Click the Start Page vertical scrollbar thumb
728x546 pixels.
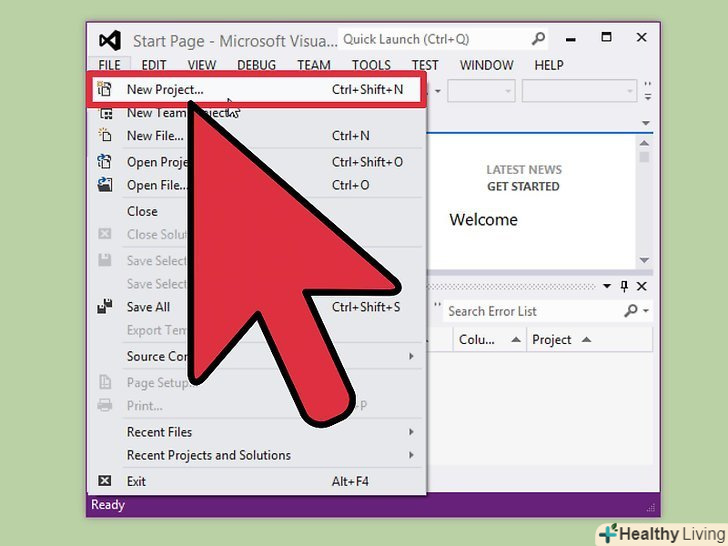coord(644,157)
